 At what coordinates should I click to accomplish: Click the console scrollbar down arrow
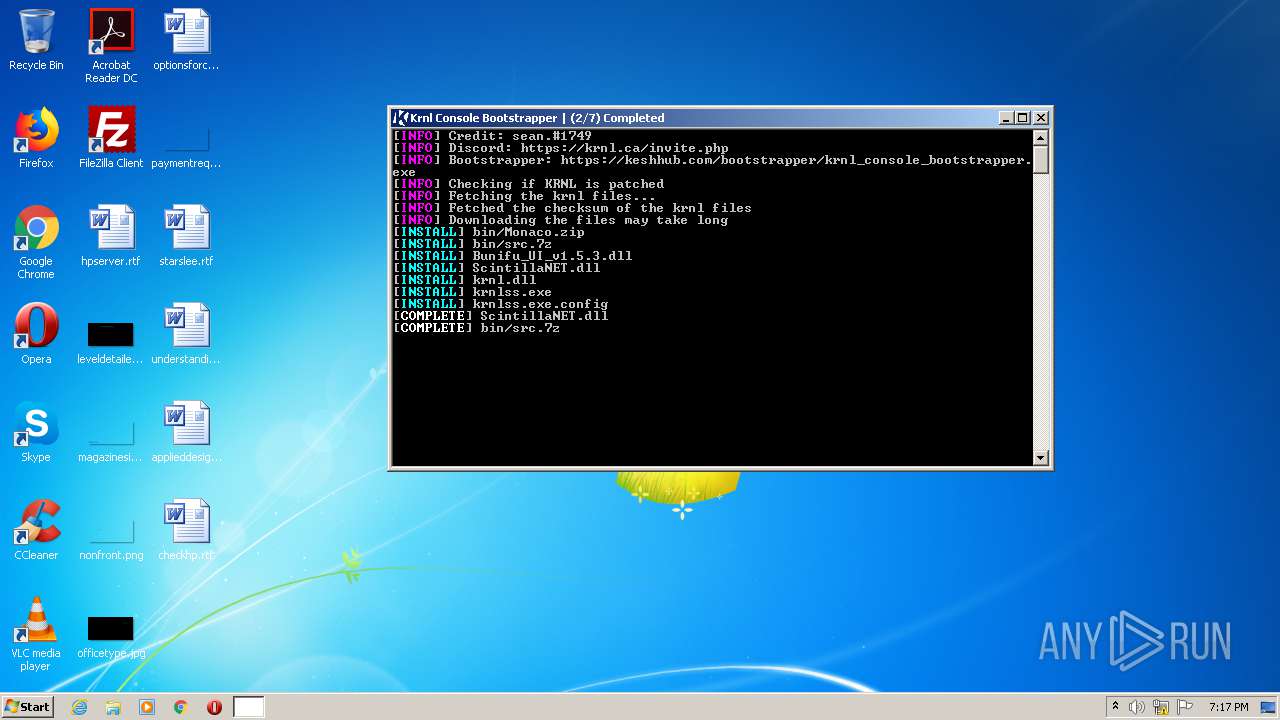click(x=1040, y=458)
